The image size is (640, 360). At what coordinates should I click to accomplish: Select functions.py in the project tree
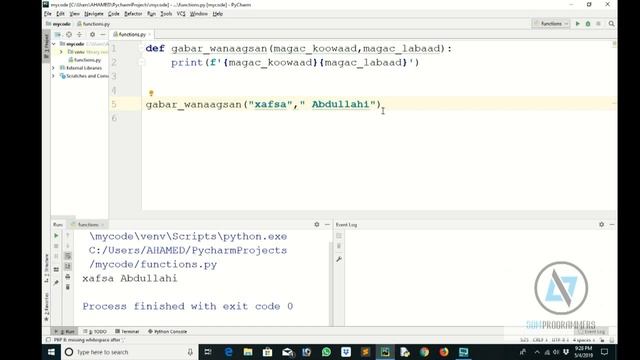85,60
